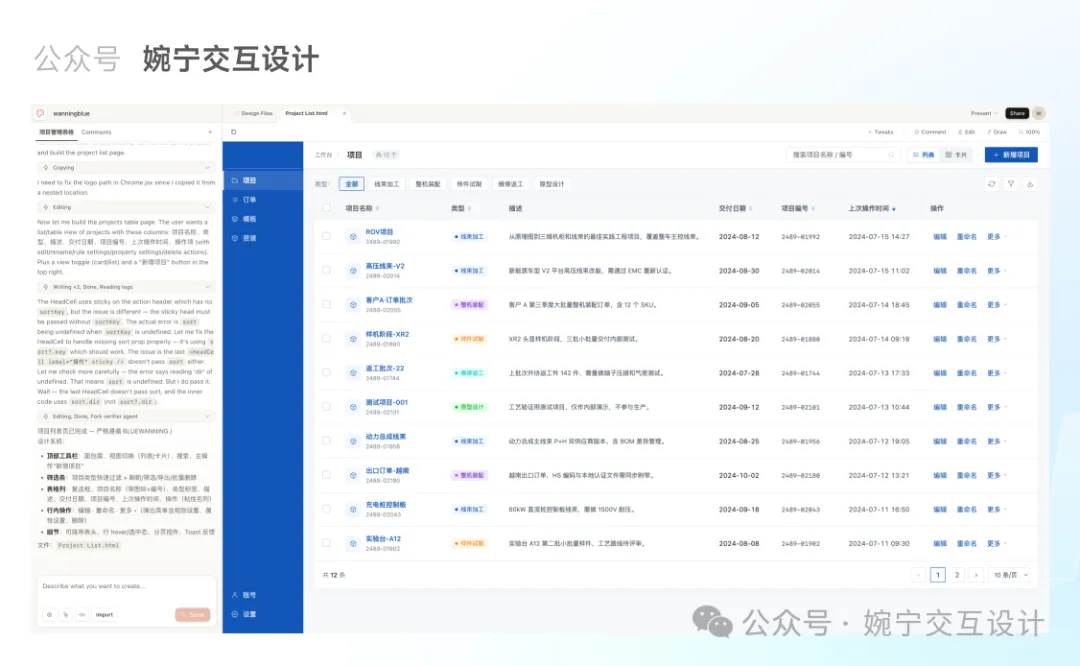This screenshot has width=1080, height=666.
Task: Click Comment in the top toolbar
Action: [x=931, y=132]
